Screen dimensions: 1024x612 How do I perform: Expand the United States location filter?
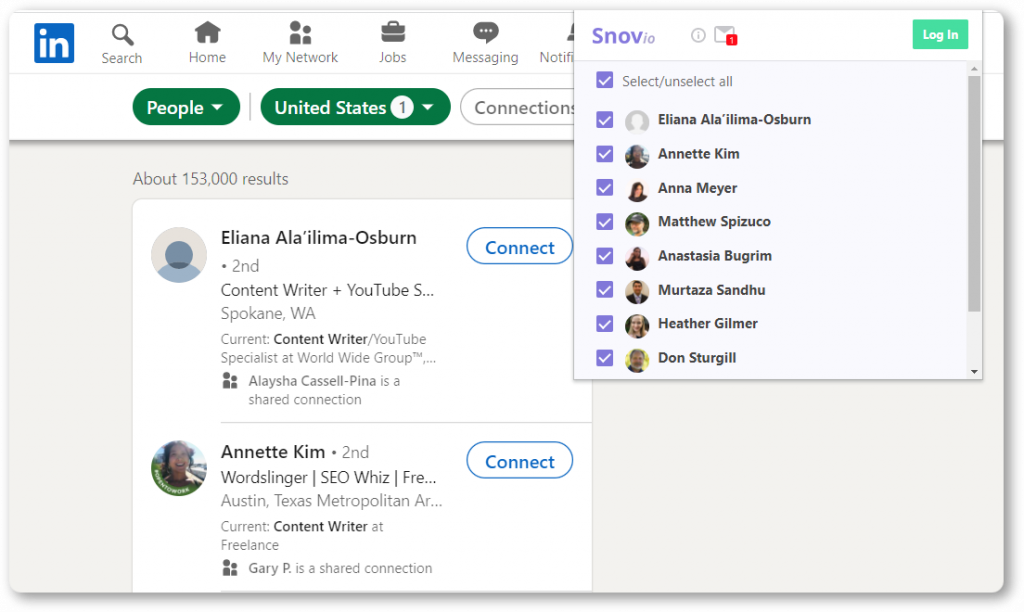coord(355,107)
